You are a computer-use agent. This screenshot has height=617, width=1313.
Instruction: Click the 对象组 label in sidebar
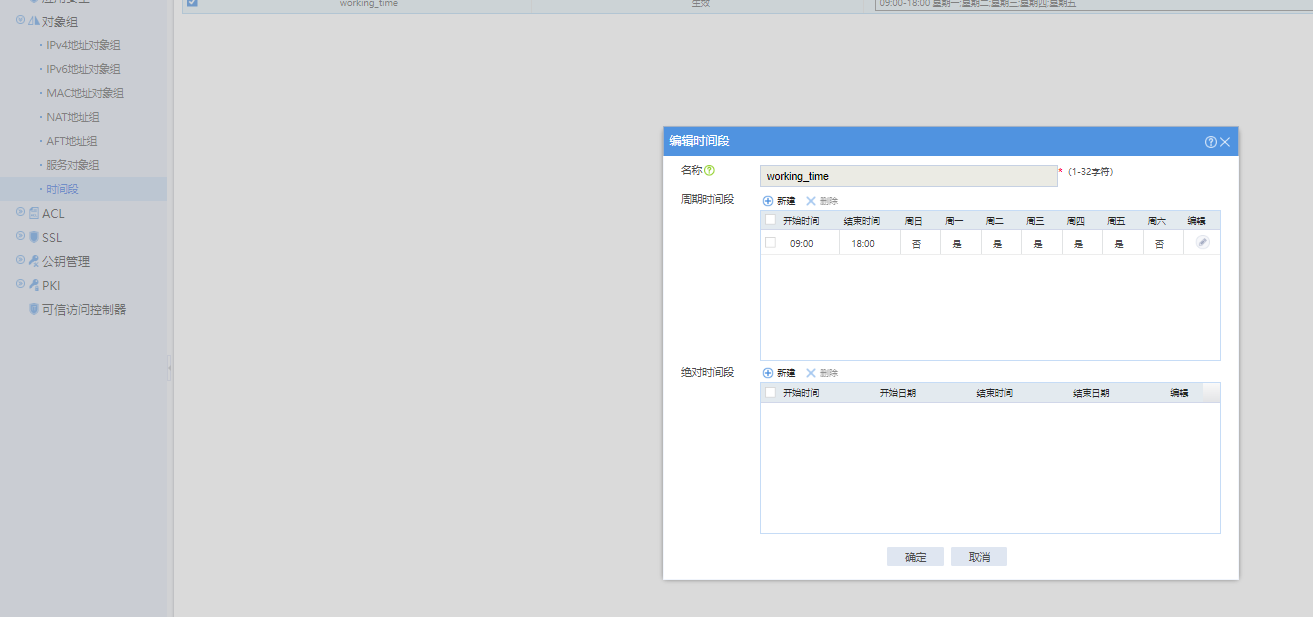tap(60, 21)
